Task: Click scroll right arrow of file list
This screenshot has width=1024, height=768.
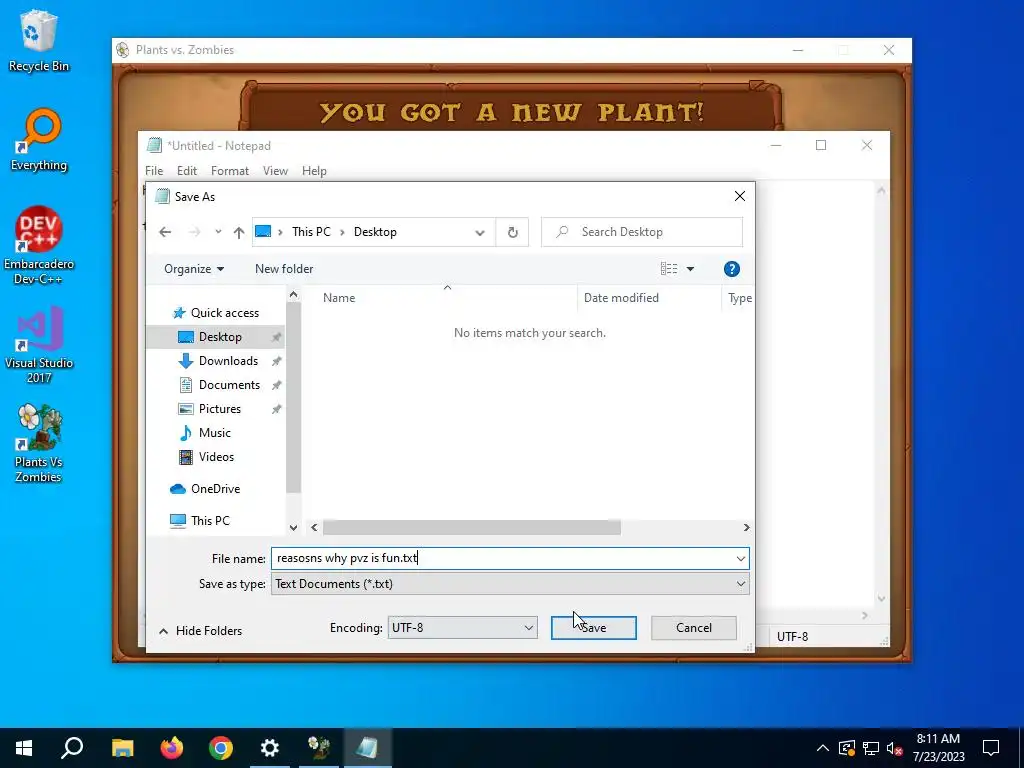Action: pyautogui.click(x=746, y=528)
